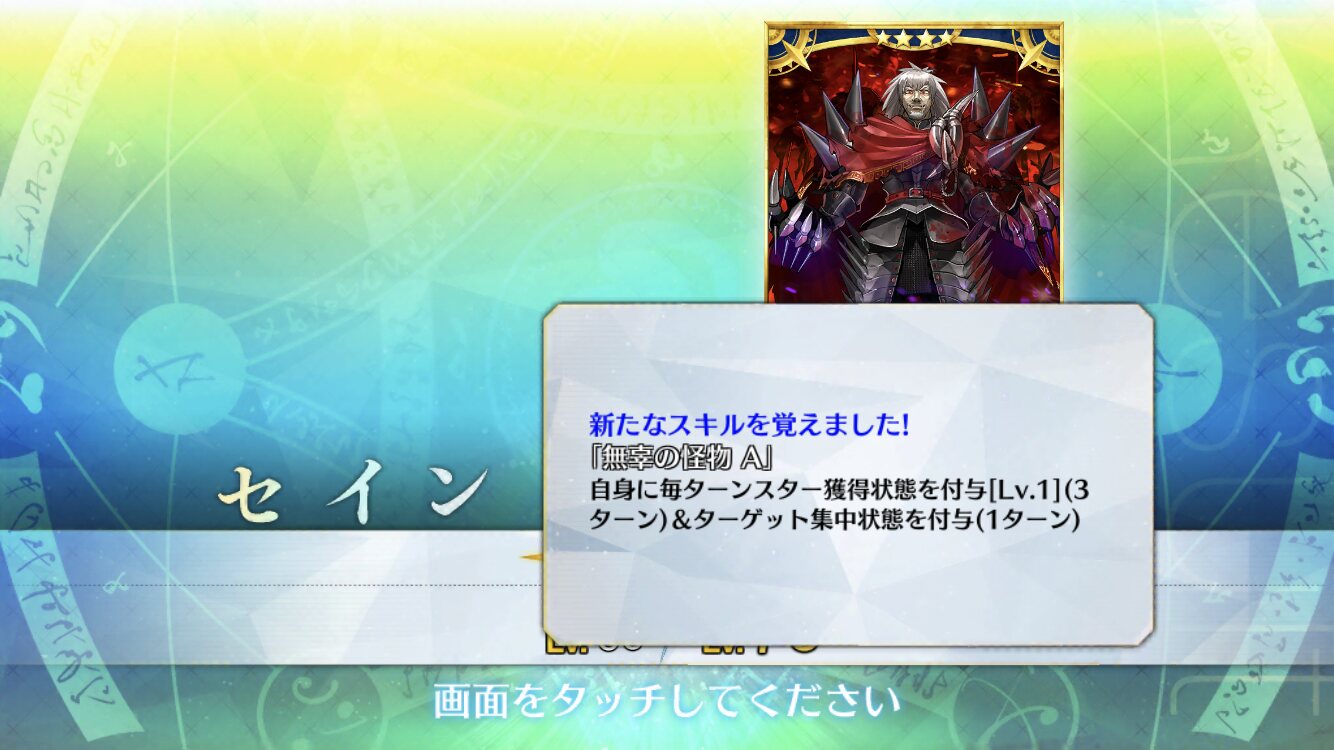Click the left corner star ornament on card
The height and width of the screenshot is (750, 1334).
[787, 46]
